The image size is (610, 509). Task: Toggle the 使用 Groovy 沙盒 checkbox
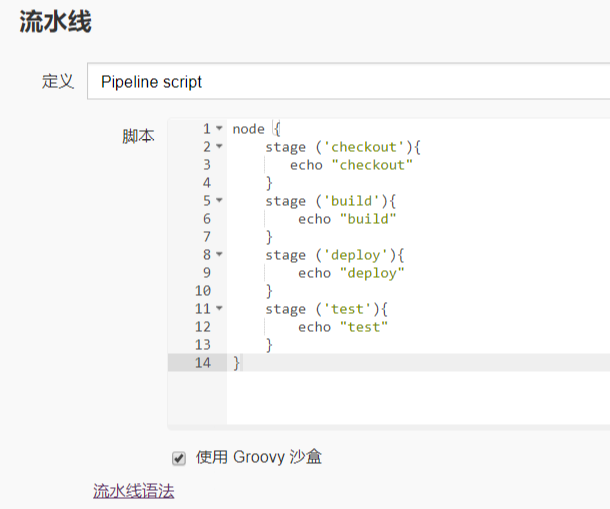pos(179,458)
